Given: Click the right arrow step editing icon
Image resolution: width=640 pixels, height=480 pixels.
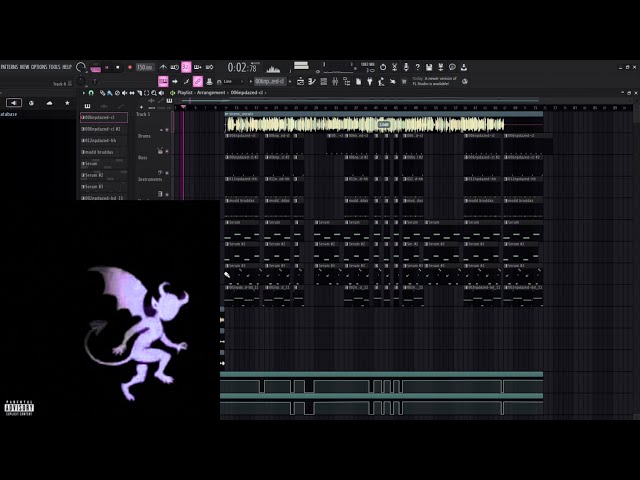Looking at the screenshot, I should [175, 82].
